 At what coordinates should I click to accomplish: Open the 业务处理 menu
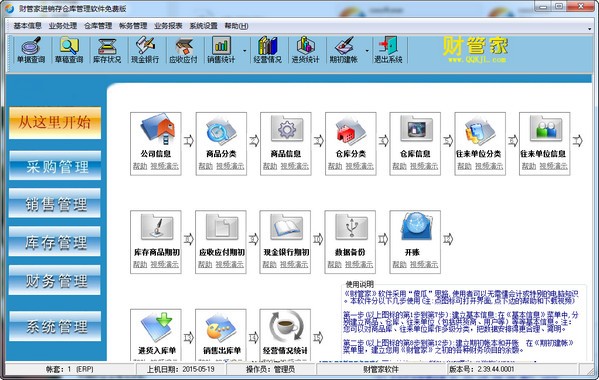[x=63, y=26]
